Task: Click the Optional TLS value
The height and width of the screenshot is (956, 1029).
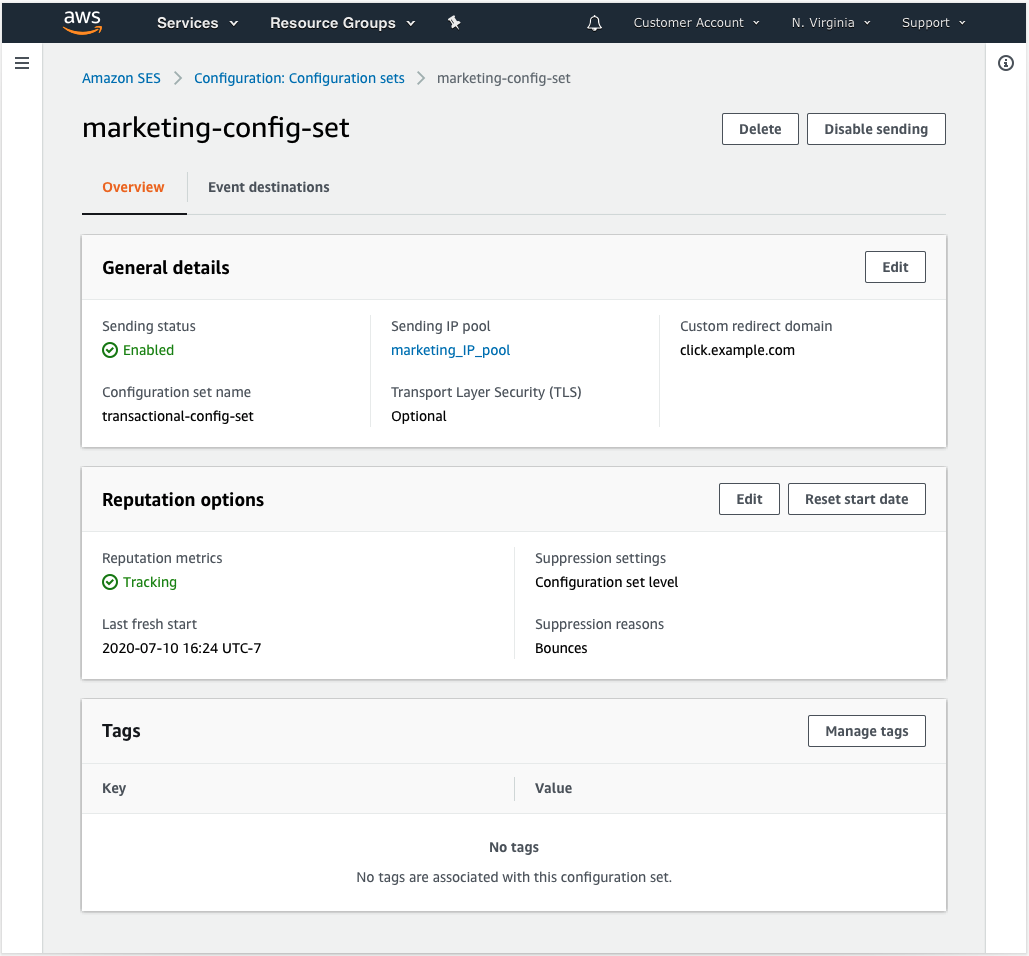Action: coord(419,416)
